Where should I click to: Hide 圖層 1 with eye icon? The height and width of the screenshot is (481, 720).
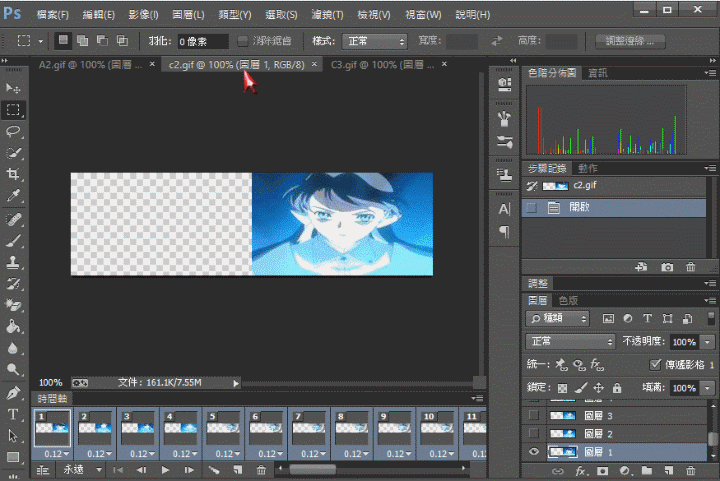(x=534, y=452)
